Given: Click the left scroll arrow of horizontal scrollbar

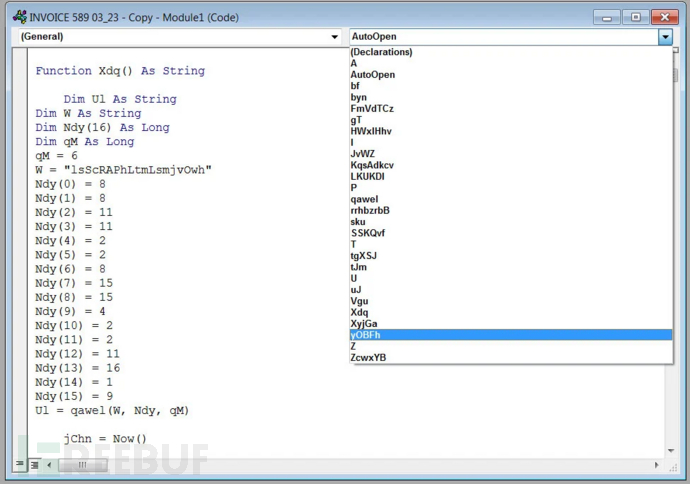Looking at the screenshot, I should [x=47, y=465].
